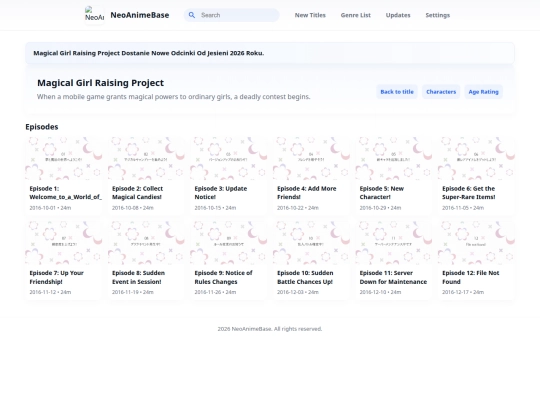Screen dimensions: 540x405
Task: Open Episode 5 thumbnail image
Action: point(394,158)
